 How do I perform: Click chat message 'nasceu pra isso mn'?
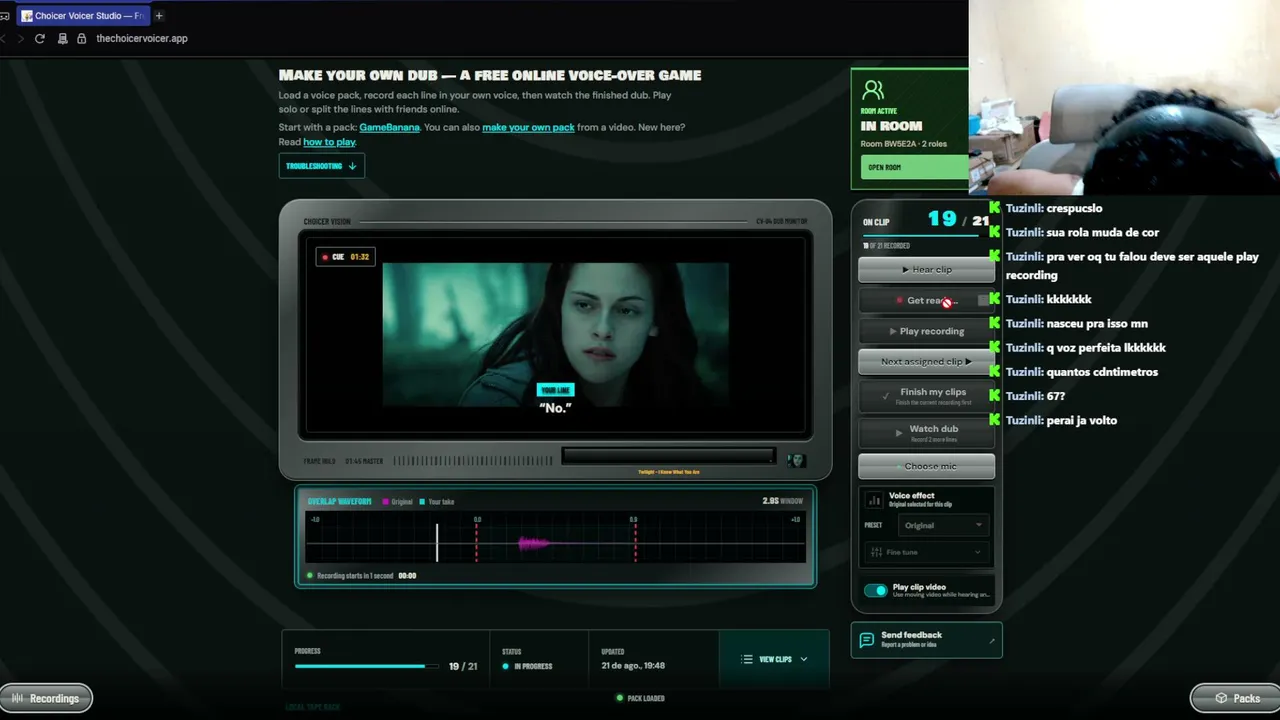point(1097,324)
